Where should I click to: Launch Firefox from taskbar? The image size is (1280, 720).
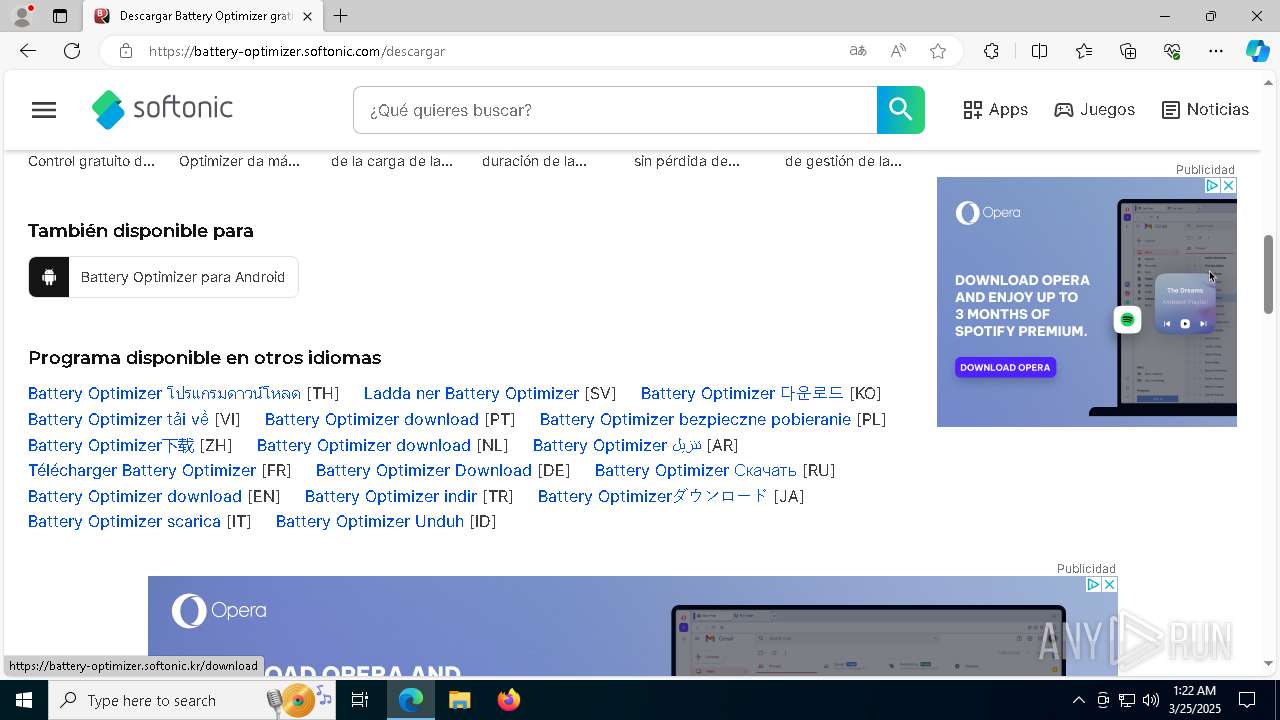click(x=509, y=700)
